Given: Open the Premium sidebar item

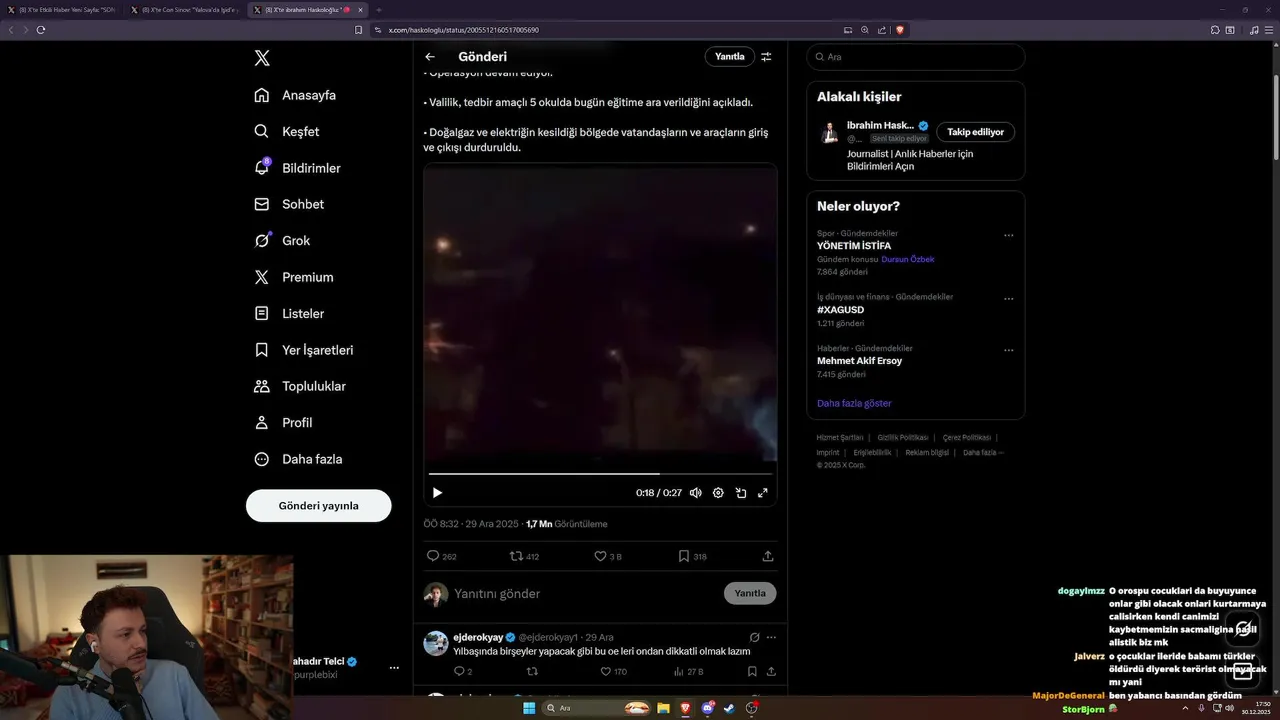Looking at the screenshot, I should tap(295, 277).
